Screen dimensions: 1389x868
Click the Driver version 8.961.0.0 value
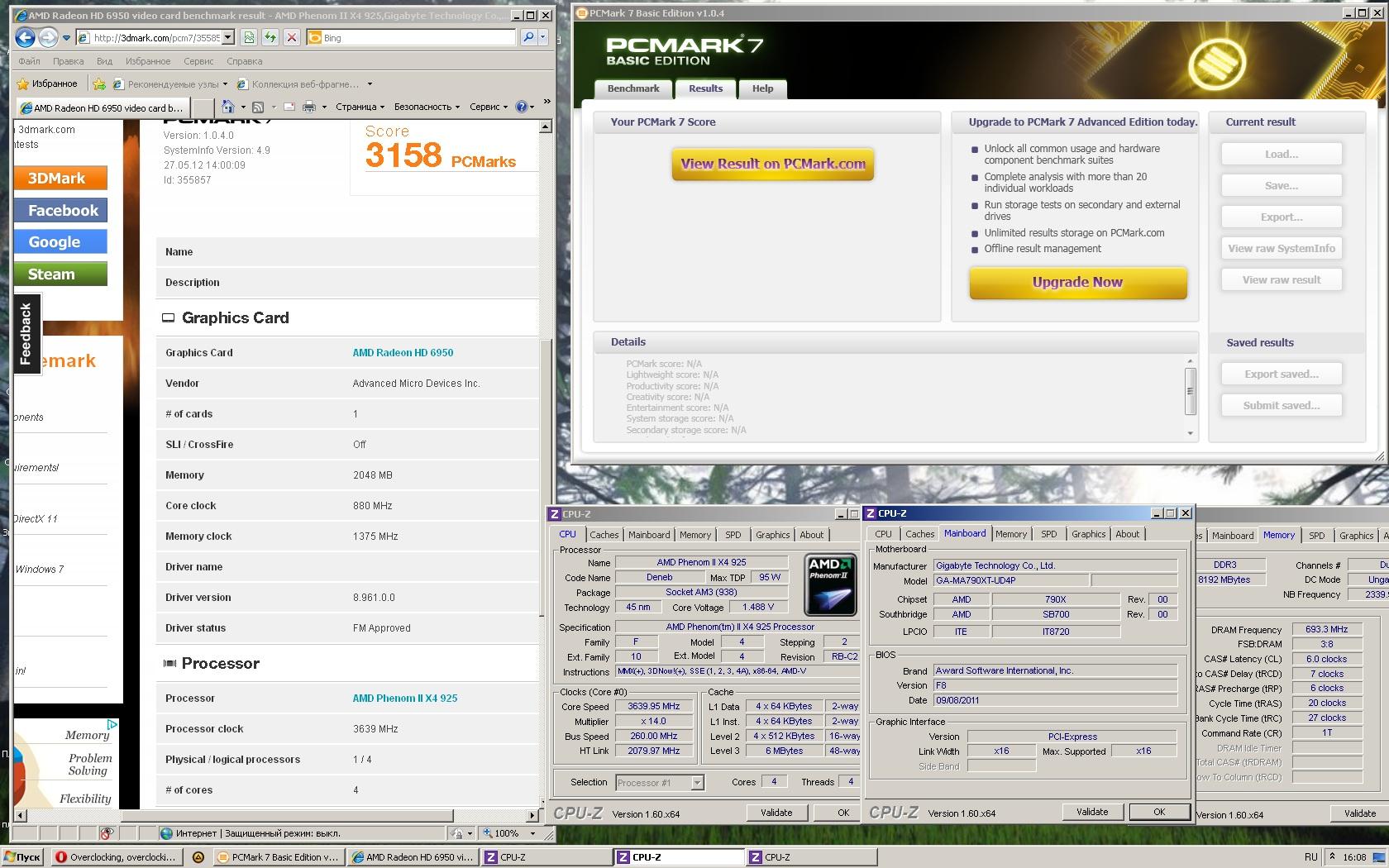point(374,597)
